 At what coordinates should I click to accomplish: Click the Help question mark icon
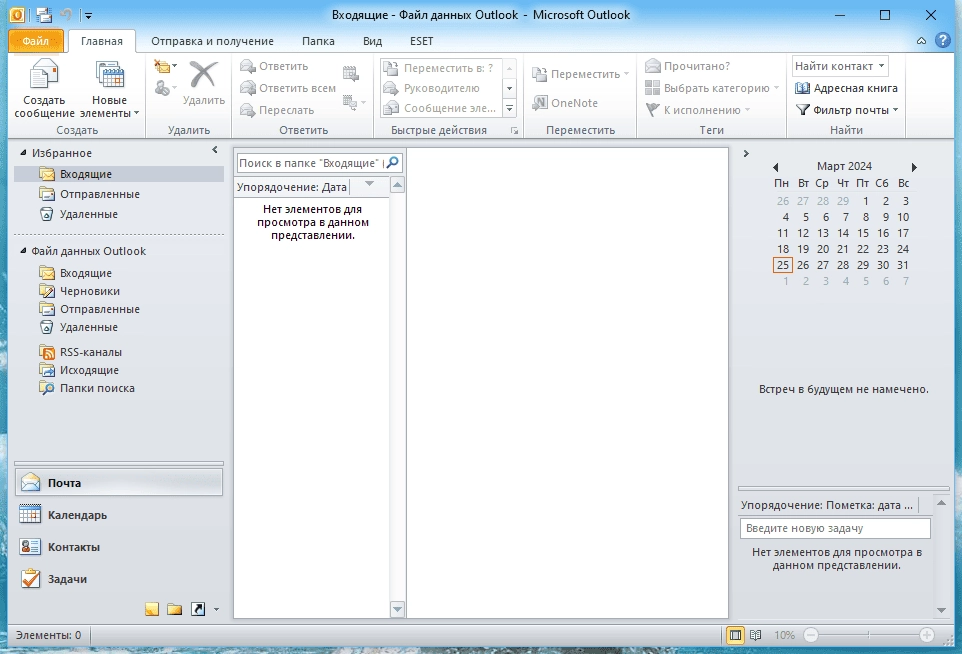point(942,40)
